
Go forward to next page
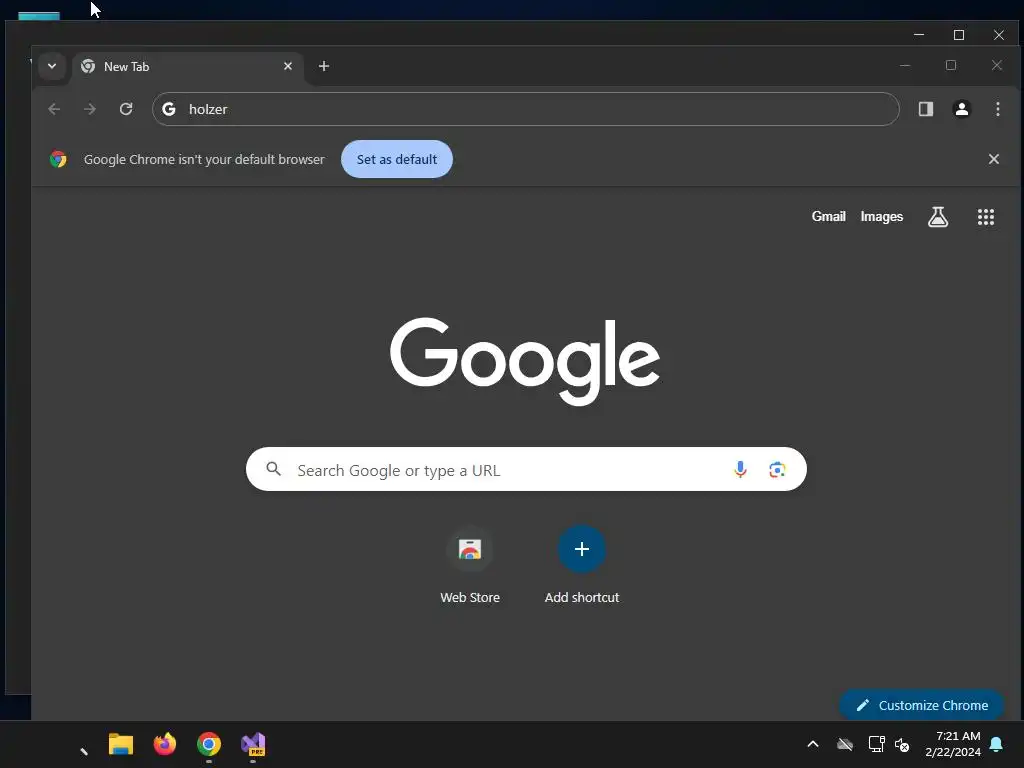click(90, 109)
